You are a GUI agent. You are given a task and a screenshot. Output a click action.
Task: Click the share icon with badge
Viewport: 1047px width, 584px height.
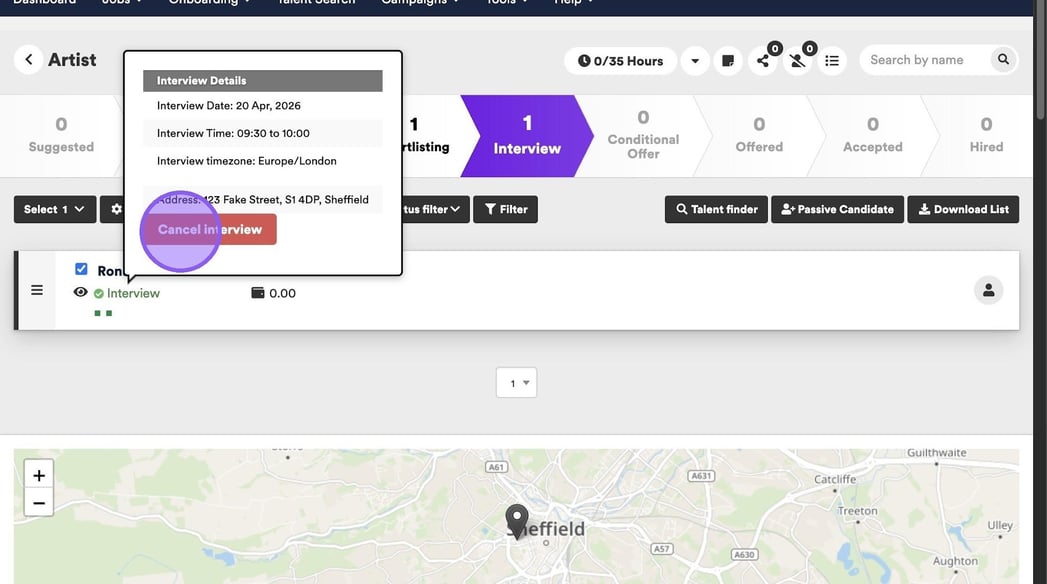[764, 61]
